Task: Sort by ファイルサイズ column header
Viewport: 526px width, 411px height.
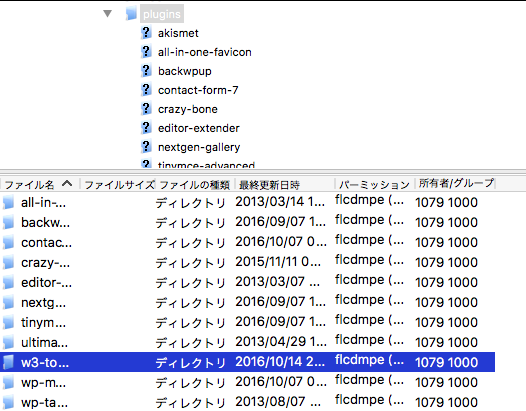Action: pos(119,185)
